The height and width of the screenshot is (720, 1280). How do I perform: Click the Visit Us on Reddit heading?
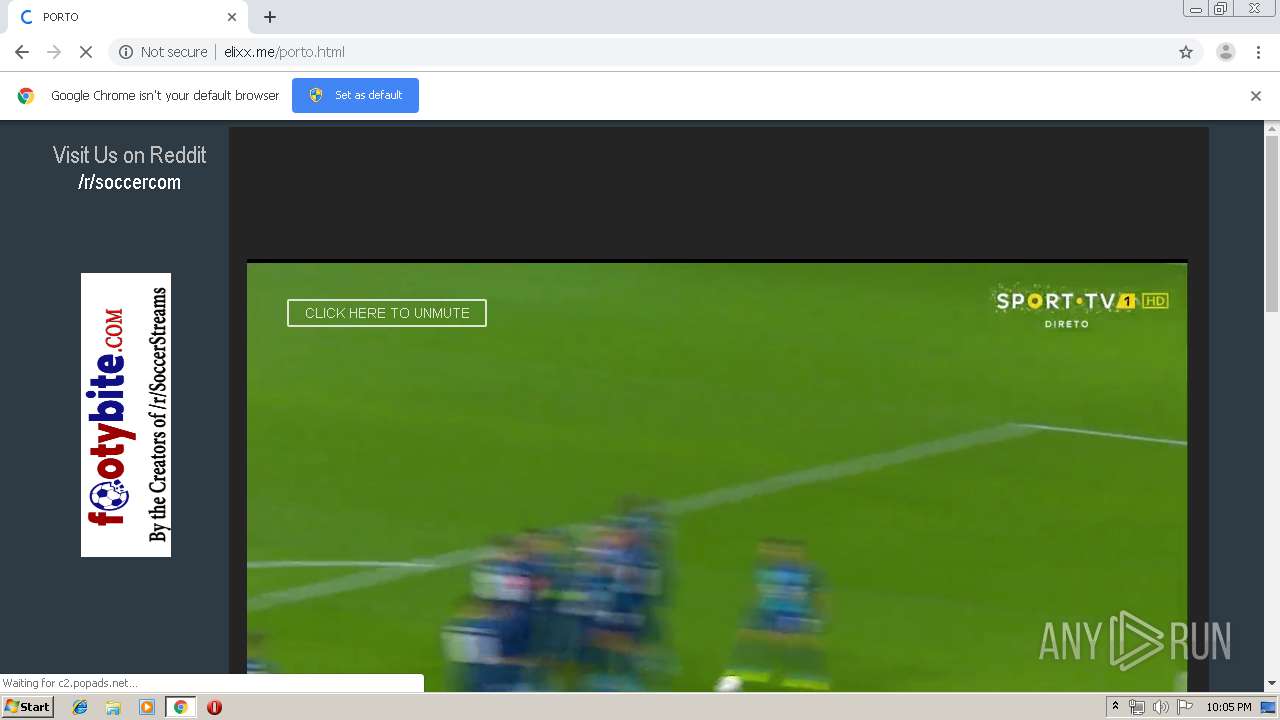pos(130,155)
